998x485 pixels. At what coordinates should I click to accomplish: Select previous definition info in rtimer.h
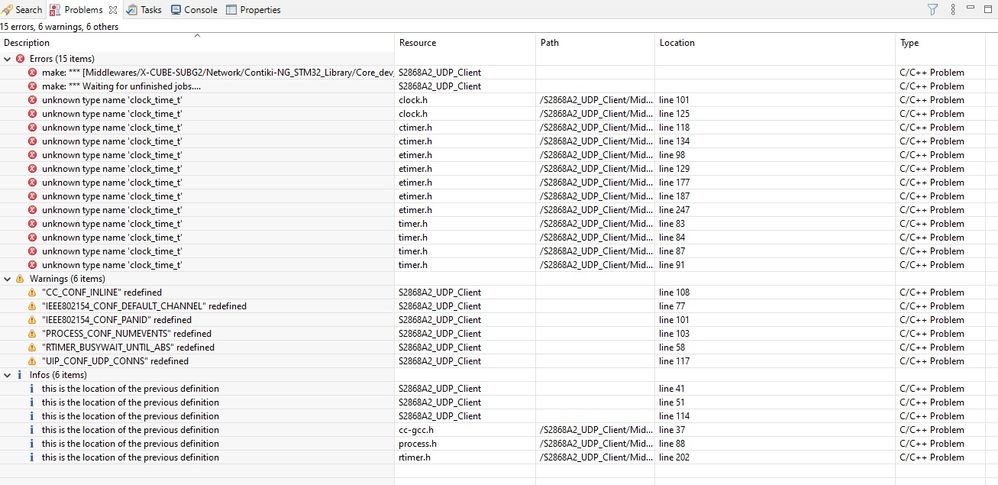[x=130, y=458]
